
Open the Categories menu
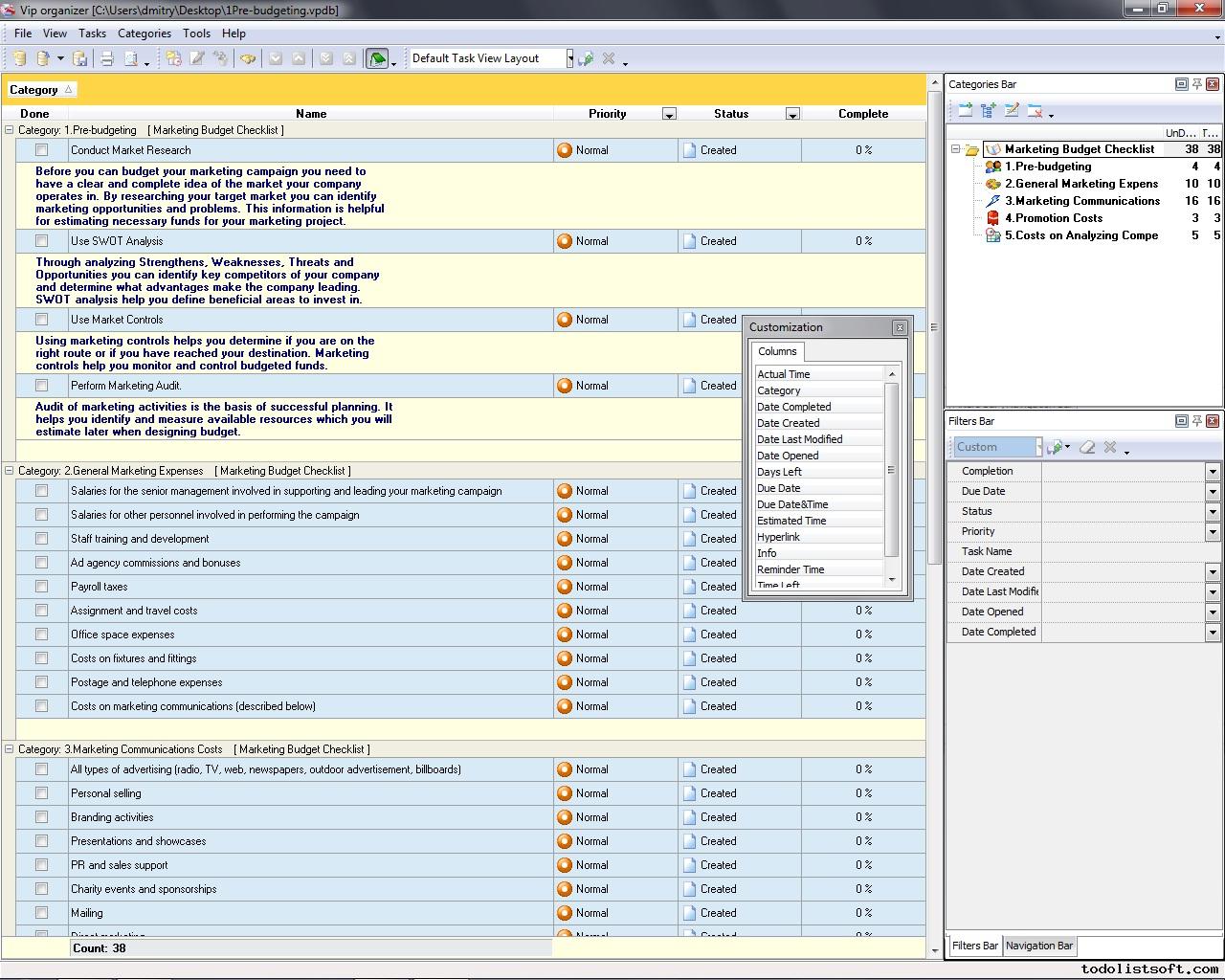[x=144, y=33]
